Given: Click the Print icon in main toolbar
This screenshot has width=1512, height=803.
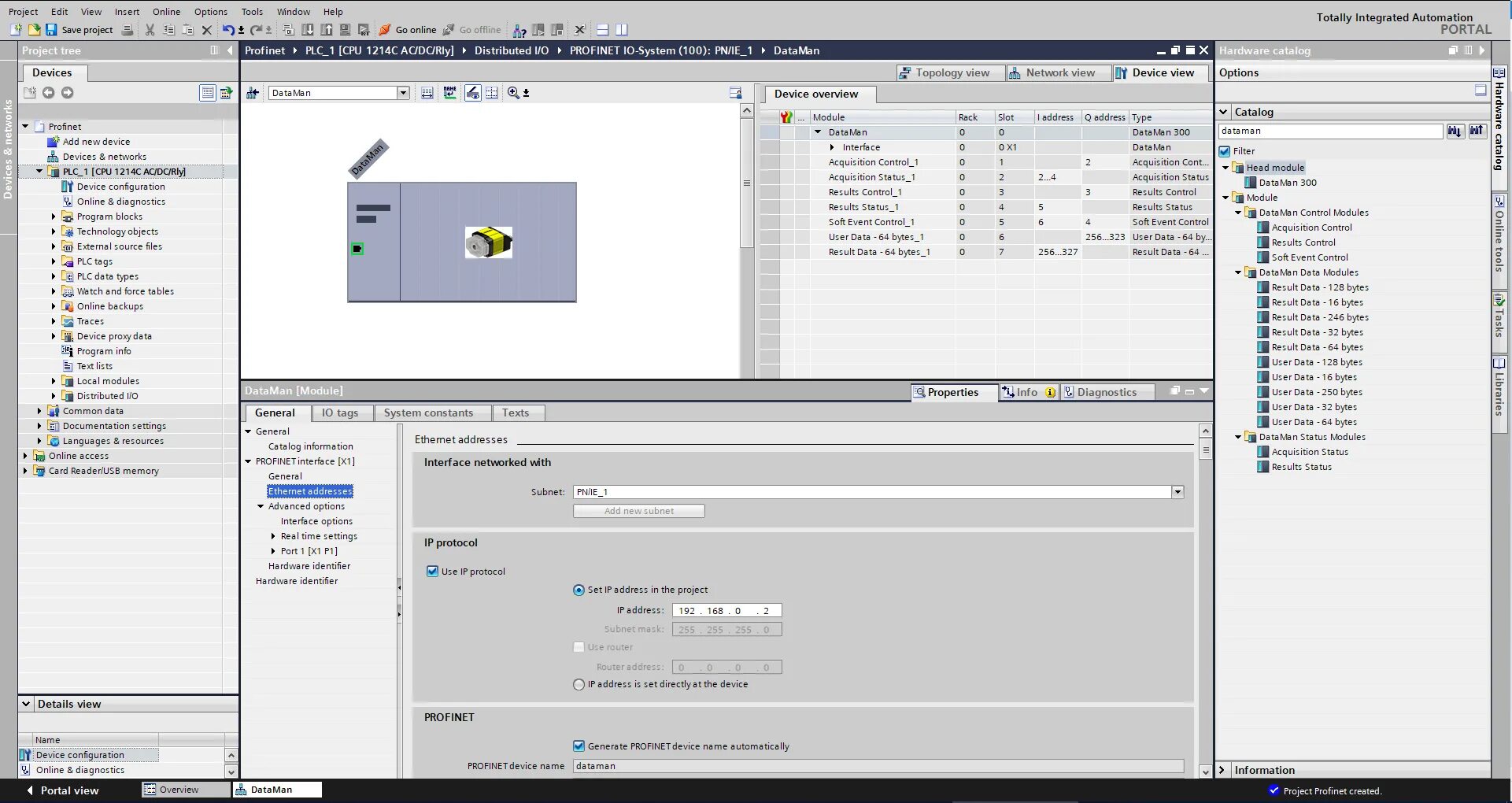Looking at the screenshot, I should [x=127, y=30].
